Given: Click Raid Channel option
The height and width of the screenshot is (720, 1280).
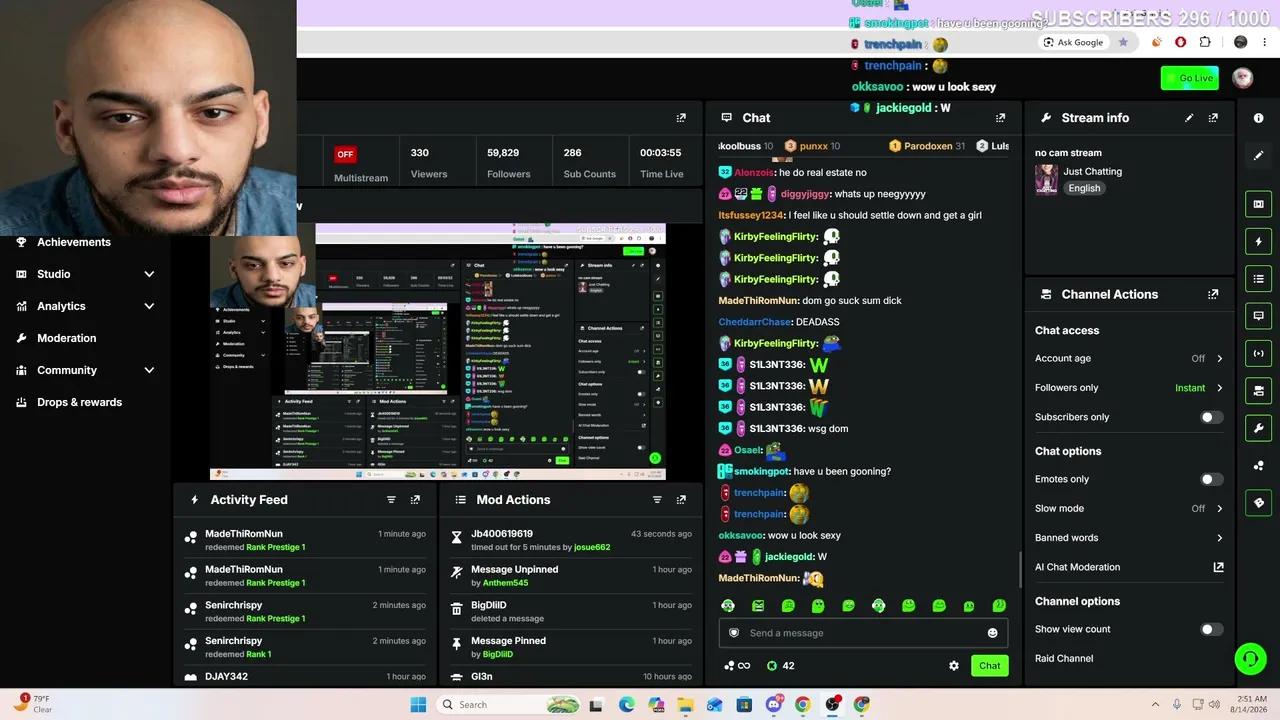Looking at the screenshot, I should pyautogui.click(x=1064, y=658).
